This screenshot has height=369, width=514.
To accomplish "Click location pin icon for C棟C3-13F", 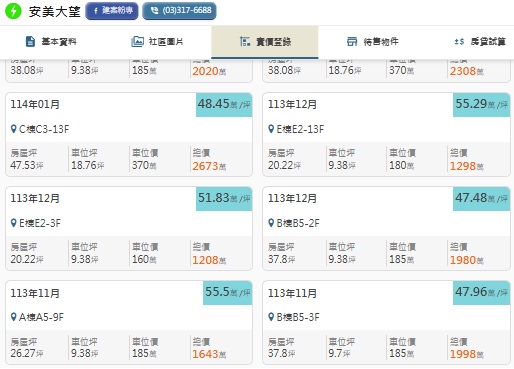I will [x=13, y=129].
